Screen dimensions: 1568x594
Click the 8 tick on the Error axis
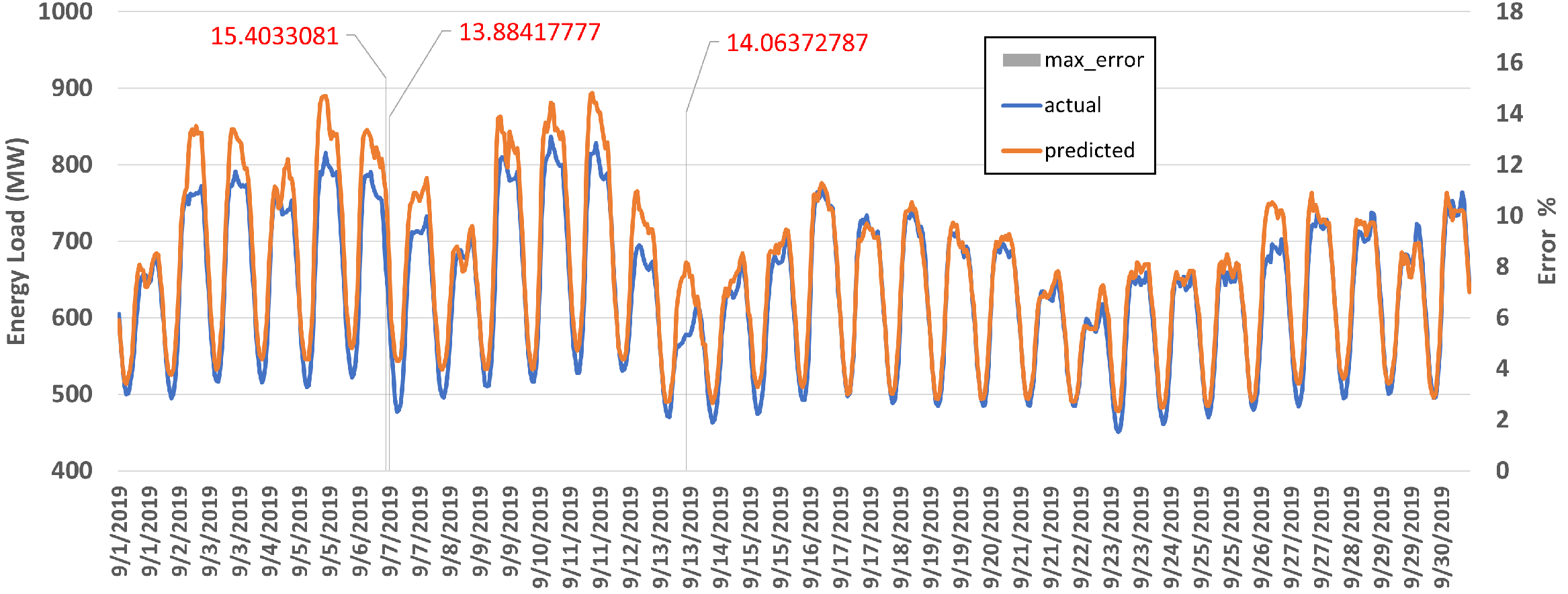click(x=1503, y=267)
